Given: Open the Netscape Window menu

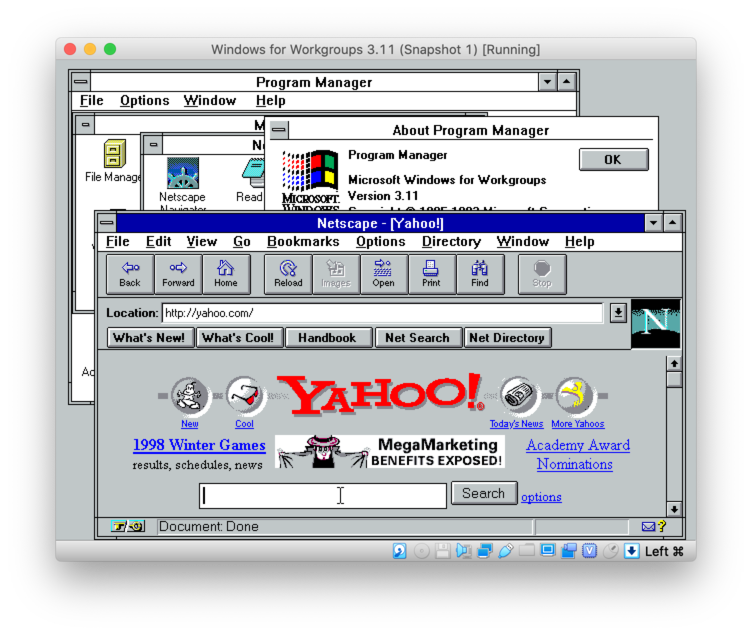Looking at the screenshot, I should point(523,242).
